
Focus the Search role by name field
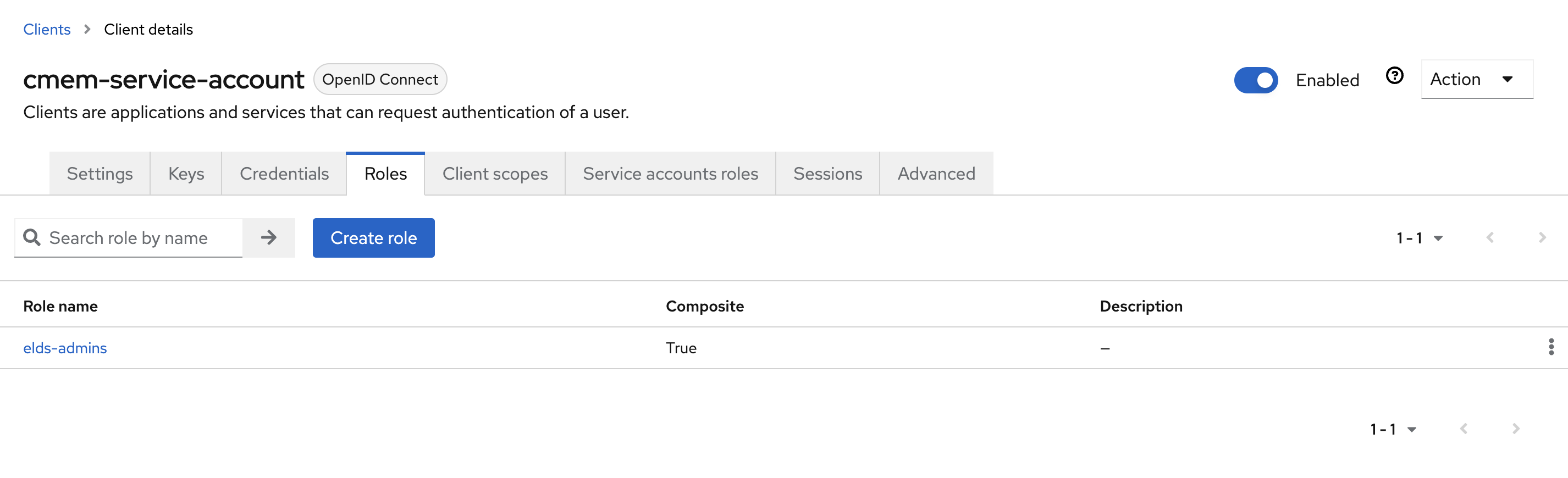140,238
